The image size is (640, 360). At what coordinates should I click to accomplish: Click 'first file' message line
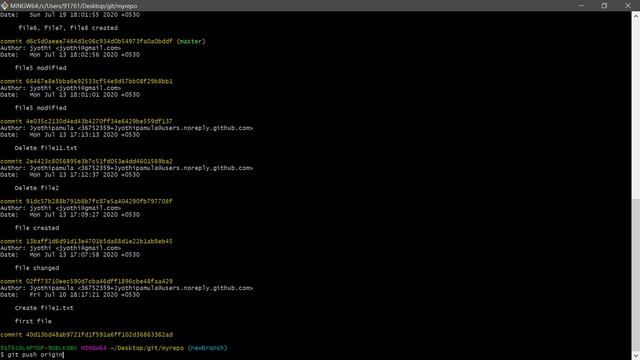pyautogui.click(x=33, y=321)
